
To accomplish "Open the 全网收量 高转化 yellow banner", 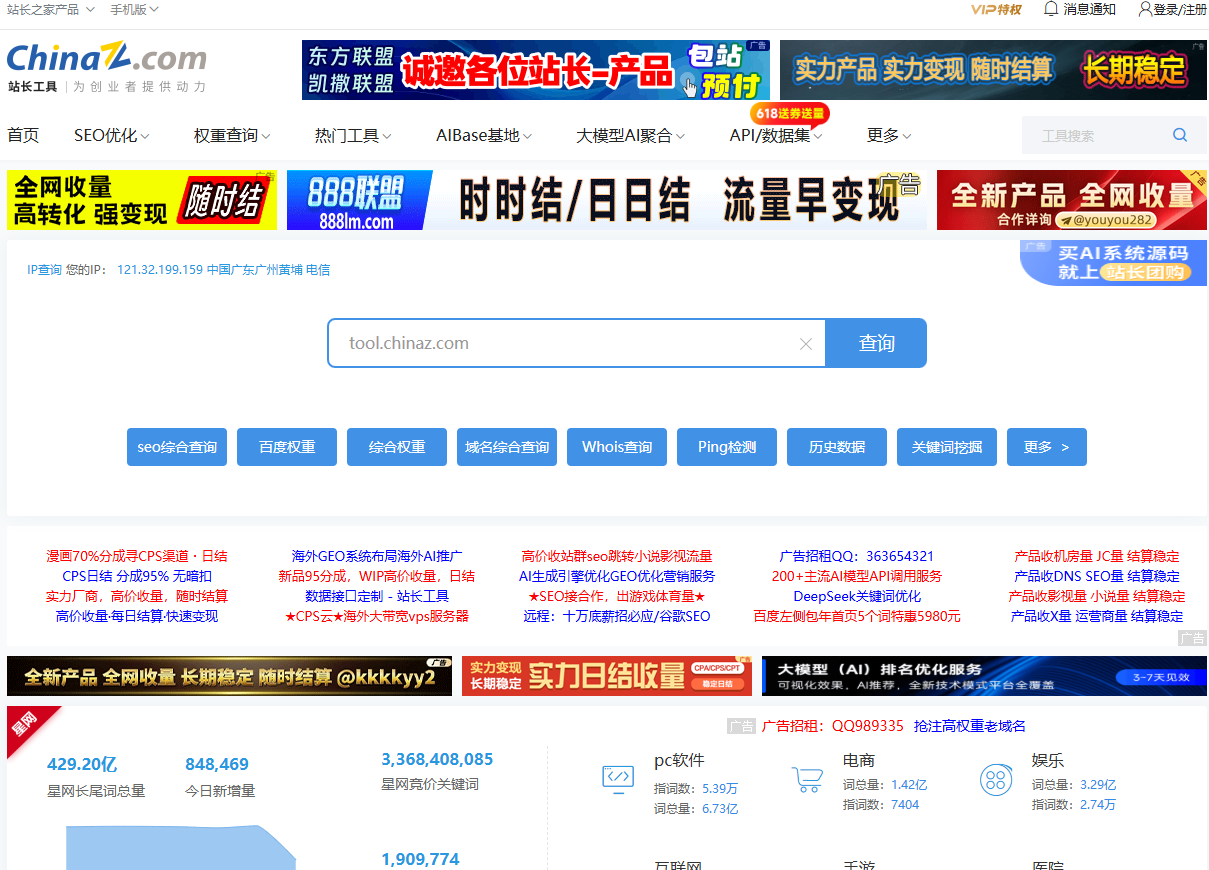I will click(x=142, y=200).
